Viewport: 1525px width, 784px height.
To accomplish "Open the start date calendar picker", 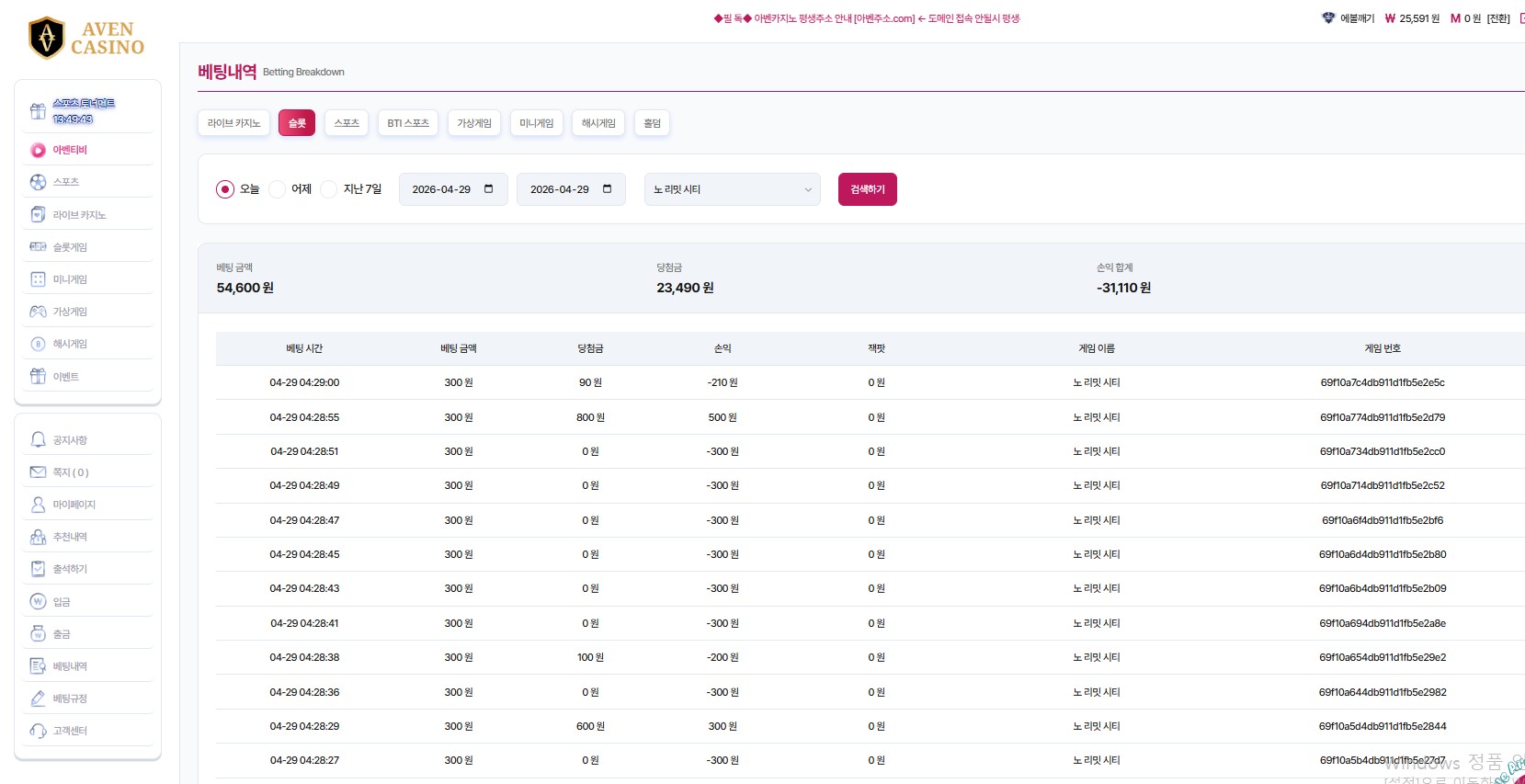I will 489,189.
